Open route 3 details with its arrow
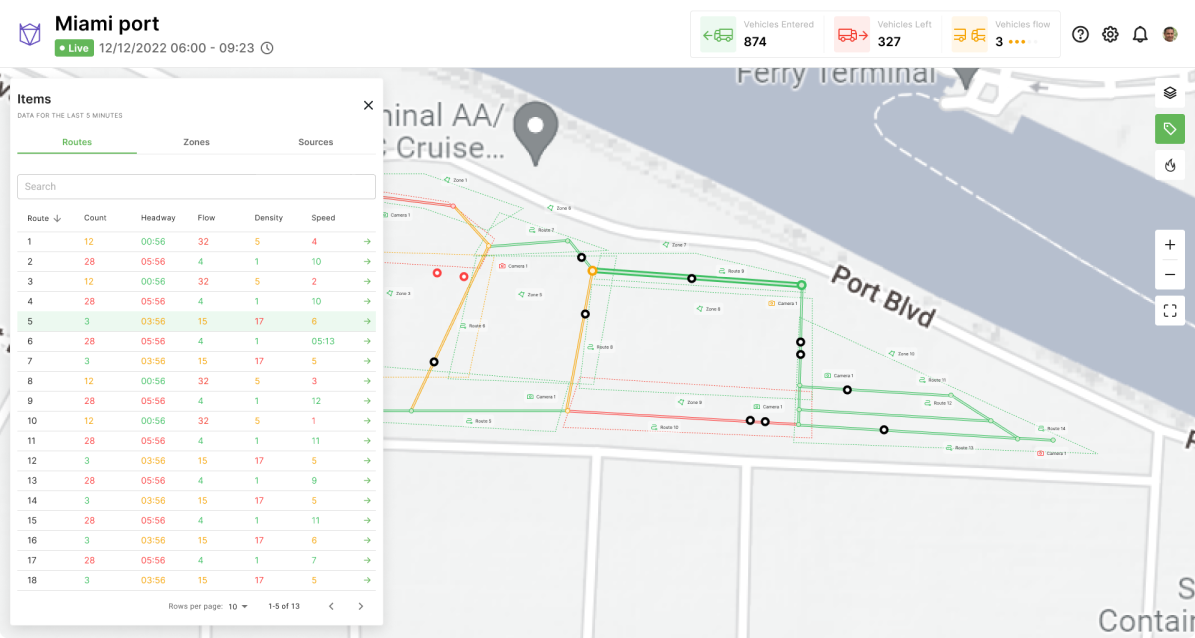Image resolution: width=1195 pixels, height=638 pixels. point(367,281)
